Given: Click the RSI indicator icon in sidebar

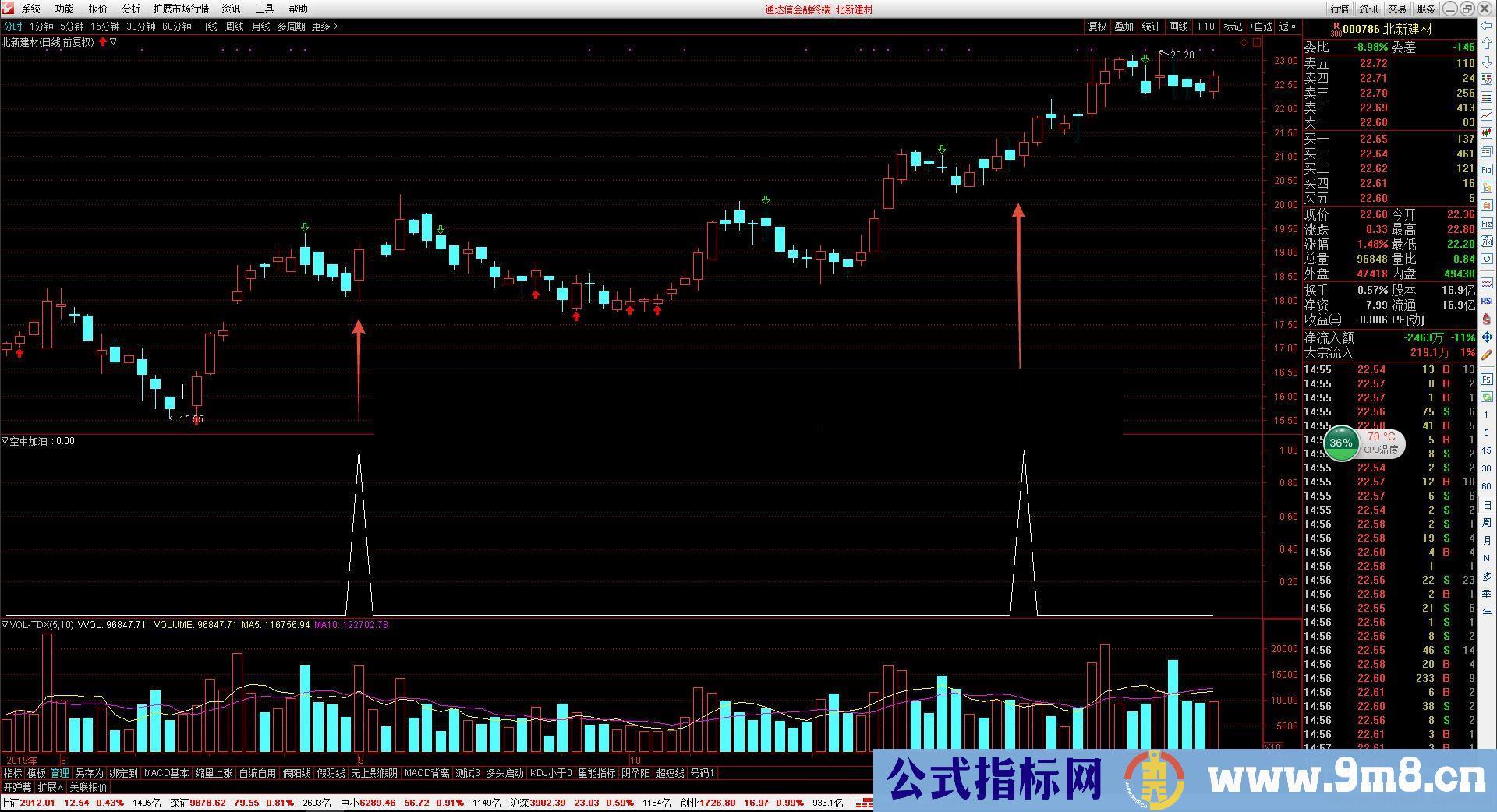Looking at the screenshot, I should (x=1487, y=301).
